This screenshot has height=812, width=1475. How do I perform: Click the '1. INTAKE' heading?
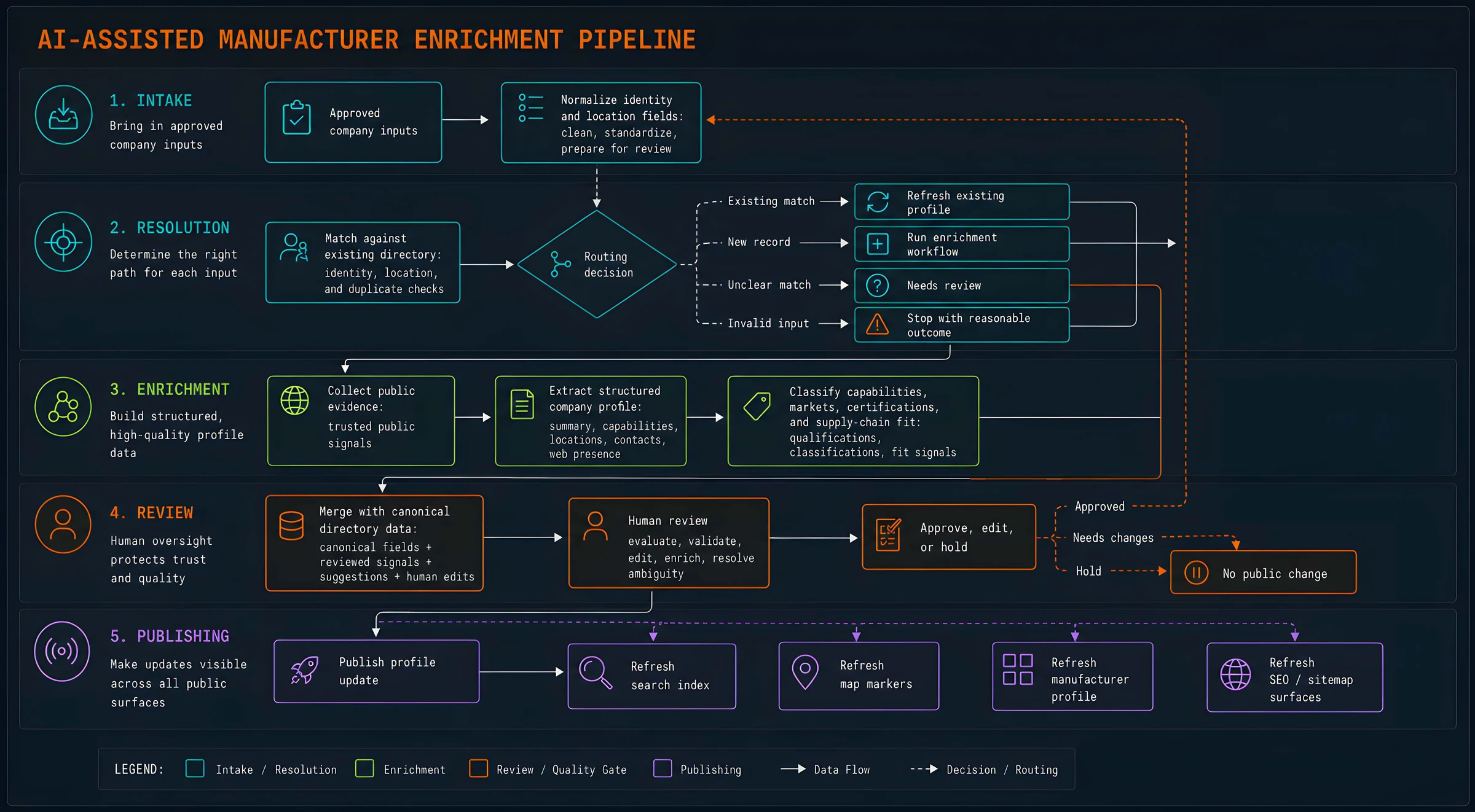pos(151,101)
